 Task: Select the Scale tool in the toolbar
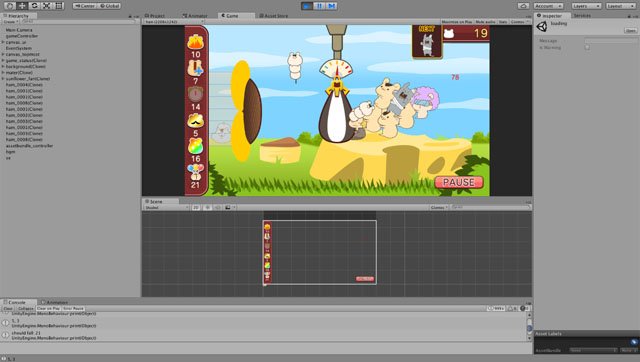click(x=47, y=6)
